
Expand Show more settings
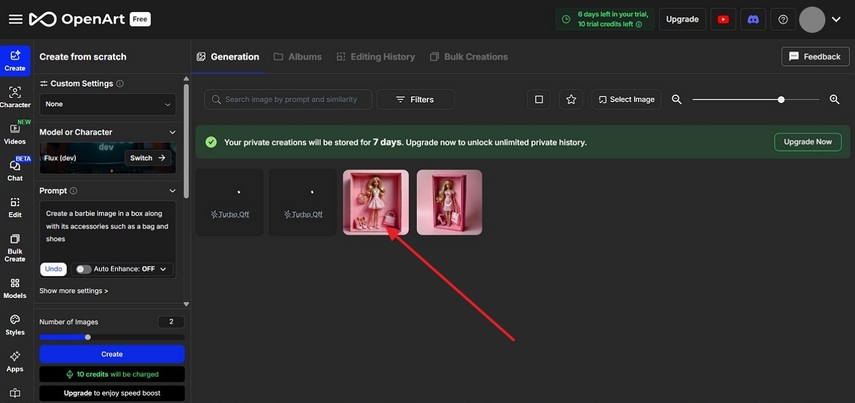click(74, 291)
